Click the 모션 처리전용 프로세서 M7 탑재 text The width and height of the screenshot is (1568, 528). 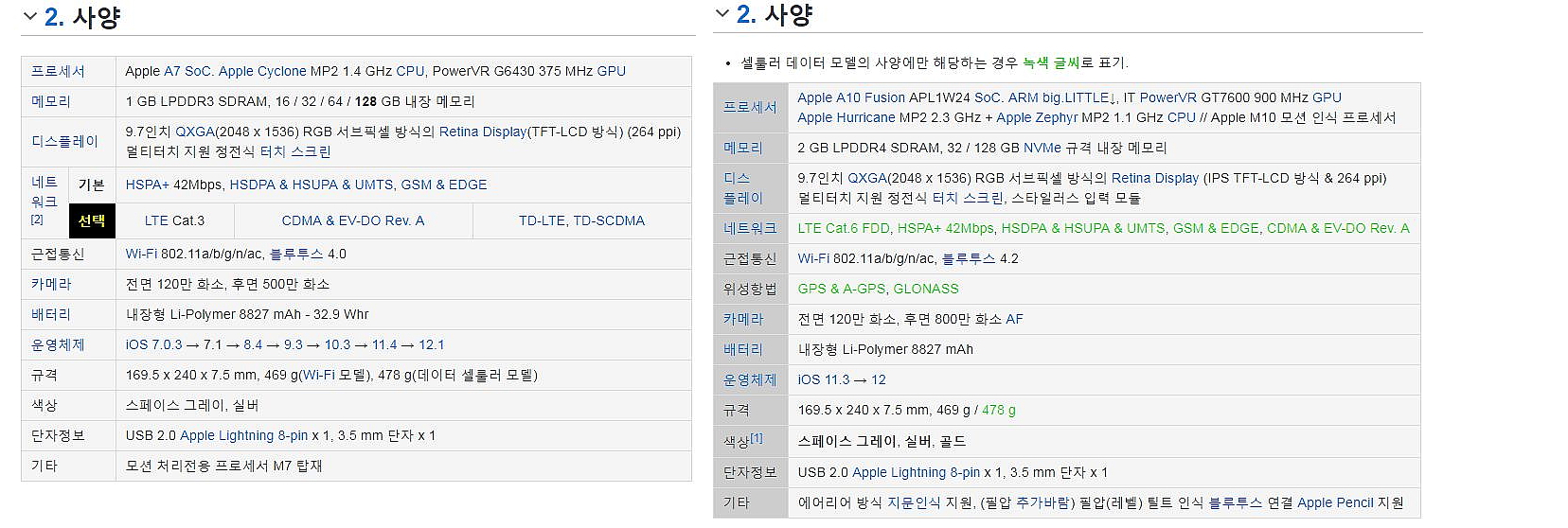pos(224,466)
